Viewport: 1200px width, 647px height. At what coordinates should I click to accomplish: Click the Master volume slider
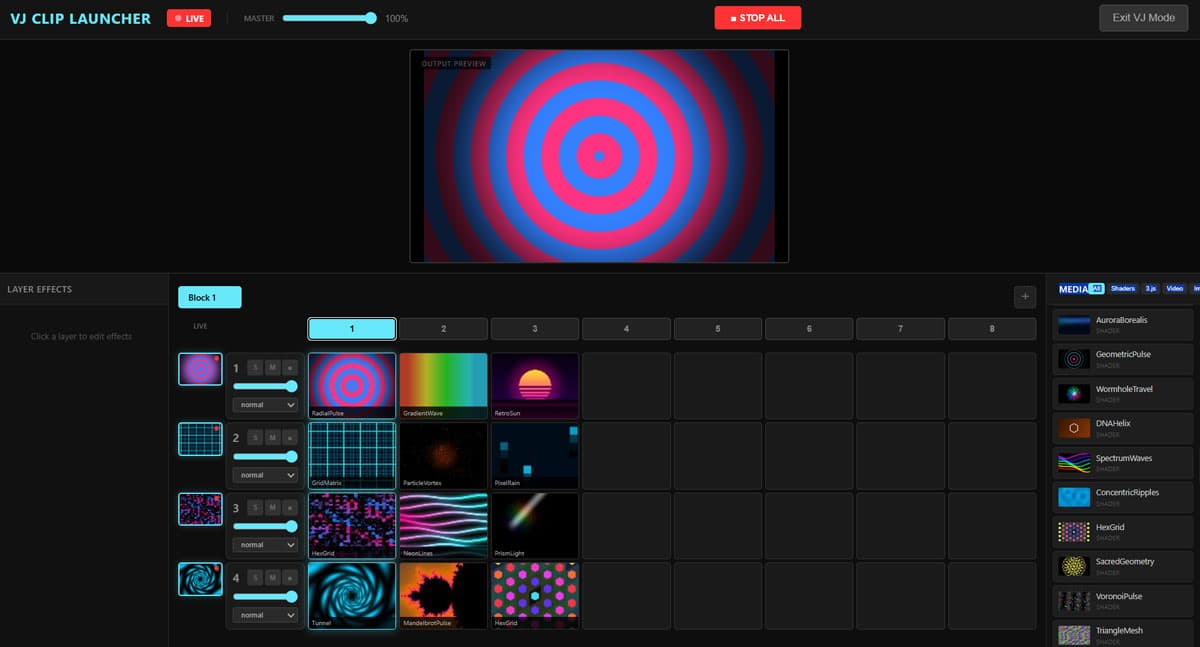tap(330, 17)
